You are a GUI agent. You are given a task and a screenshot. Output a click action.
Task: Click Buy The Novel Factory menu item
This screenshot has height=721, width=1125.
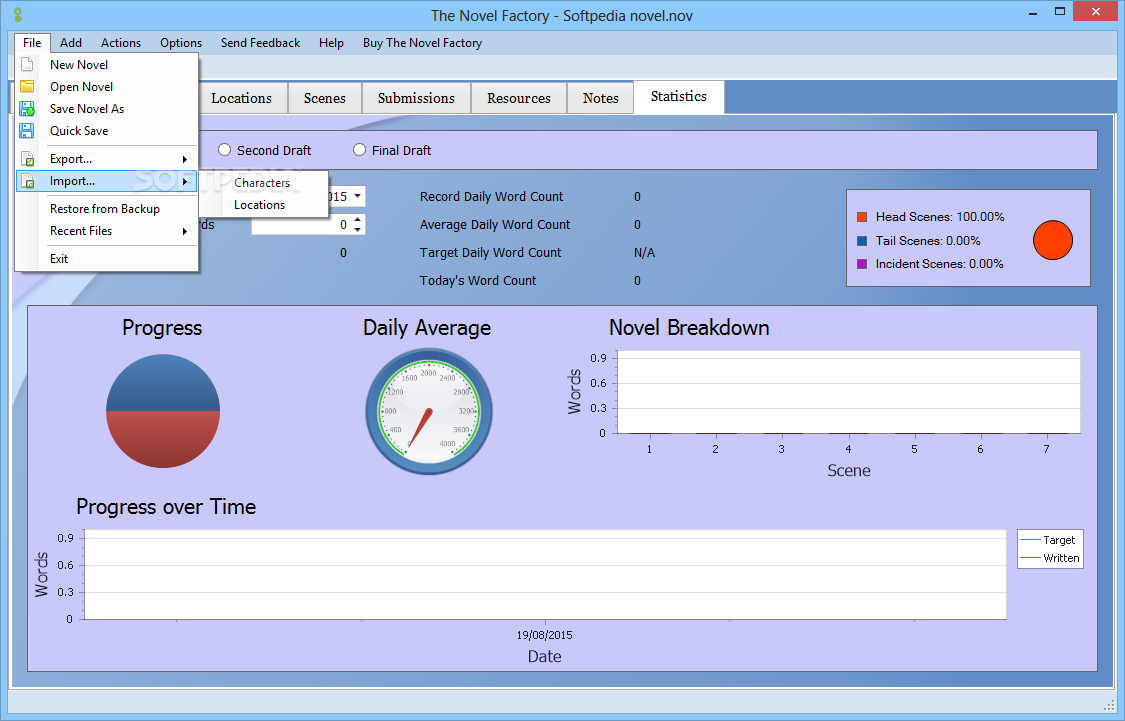pos(423,43)
